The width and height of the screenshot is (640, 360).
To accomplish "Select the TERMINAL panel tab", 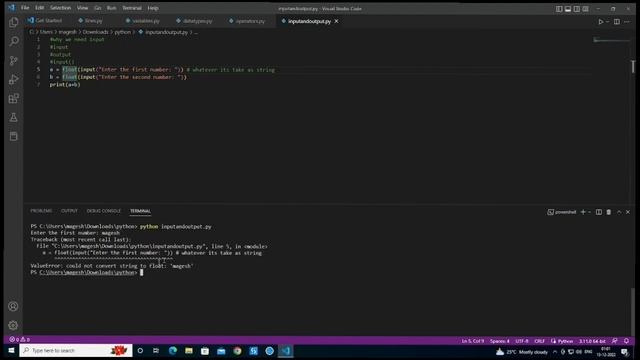I will coord(140,211).
